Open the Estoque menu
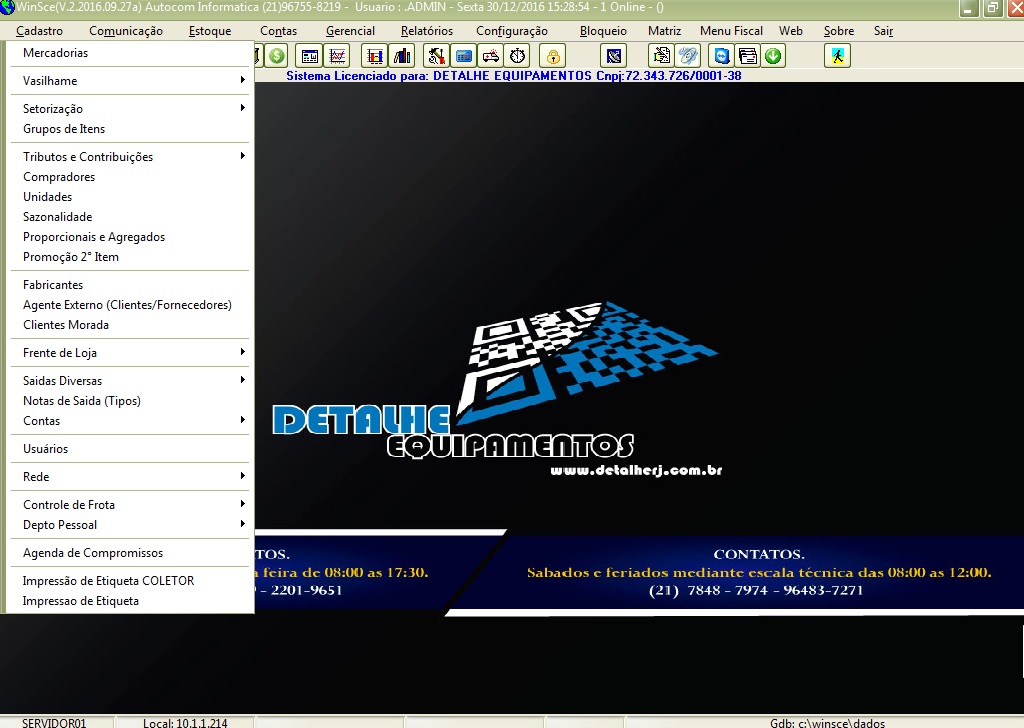 tap(210, 31)
